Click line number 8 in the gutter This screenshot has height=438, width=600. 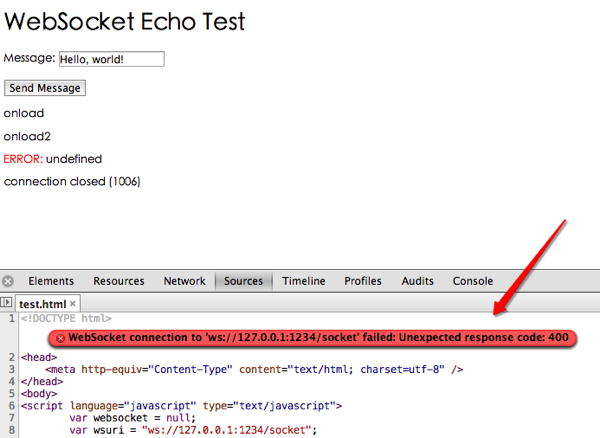(x=11, y=430)
